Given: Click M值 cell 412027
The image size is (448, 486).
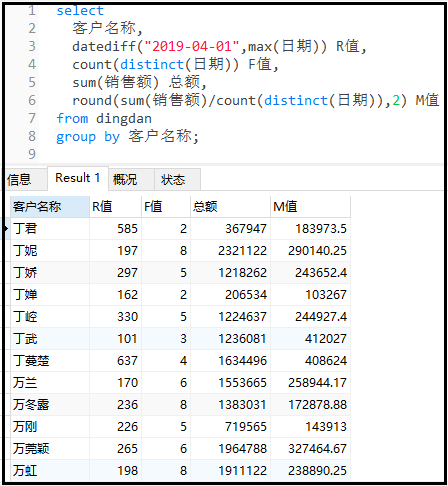Looking at the screenshot, I should (x=310, y=339).
